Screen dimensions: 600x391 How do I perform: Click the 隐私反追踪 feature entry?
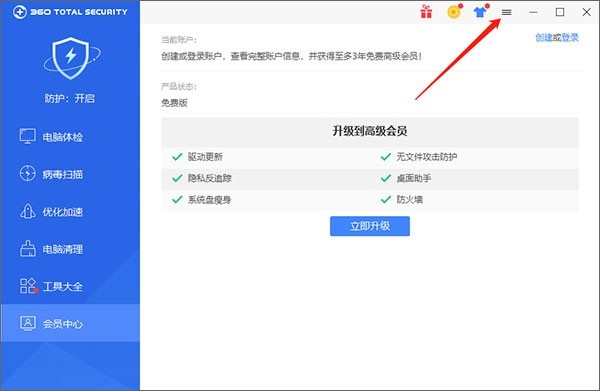210,178
